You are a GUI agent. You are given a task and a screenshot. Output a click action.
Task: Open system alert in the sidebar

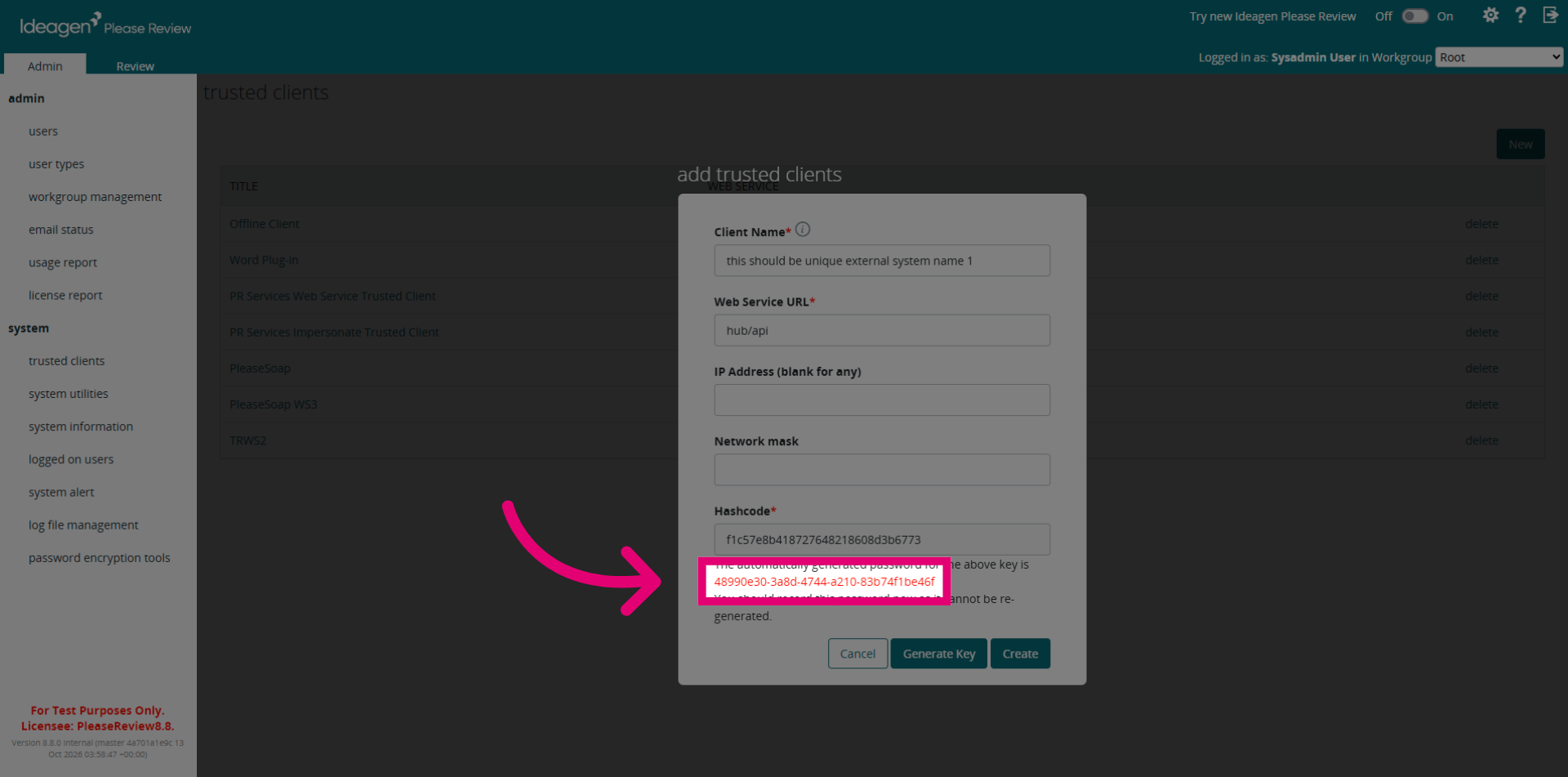(61, 492)
